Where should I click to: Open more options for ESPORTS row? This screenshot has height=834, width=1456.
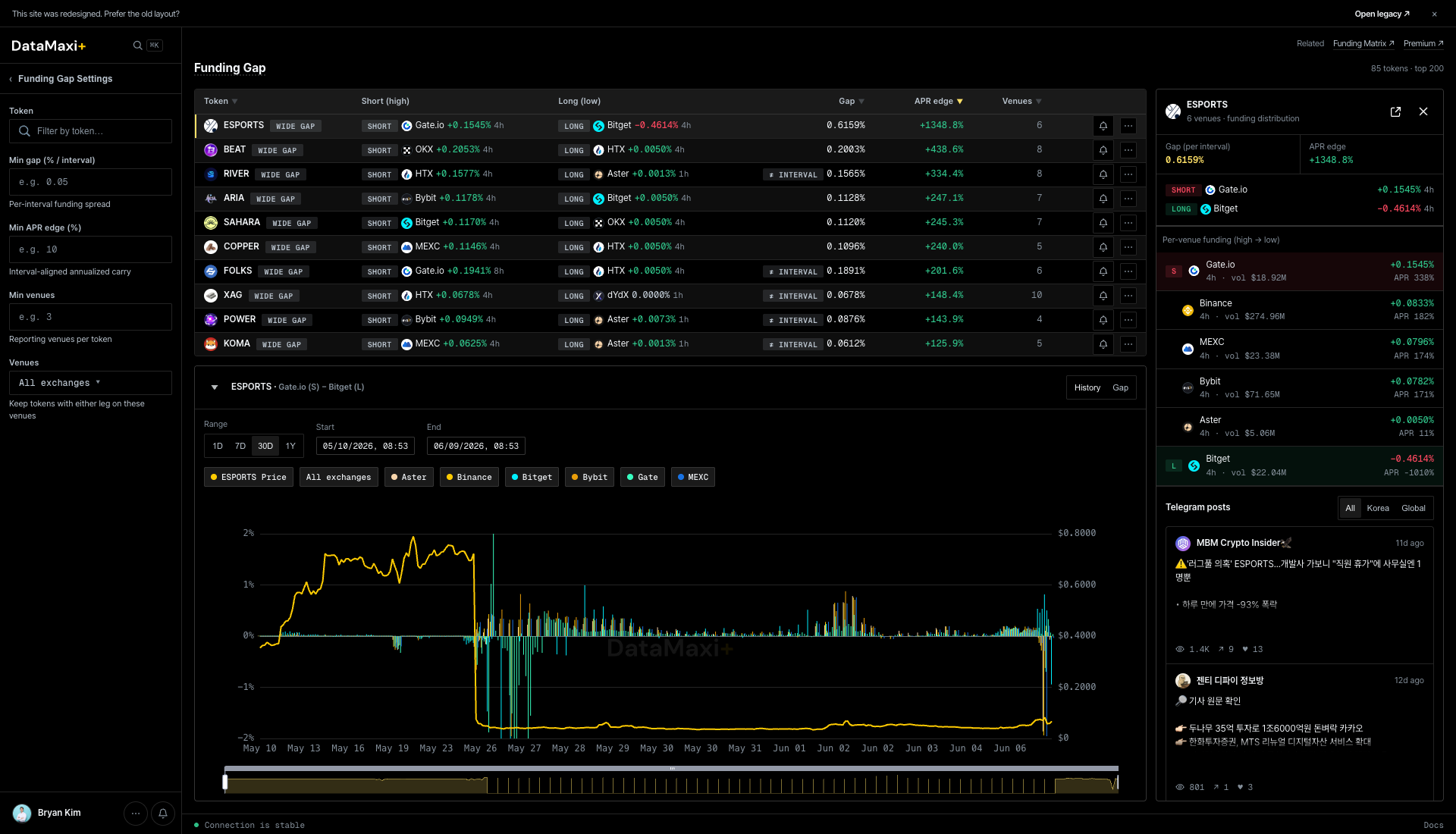1128,126
